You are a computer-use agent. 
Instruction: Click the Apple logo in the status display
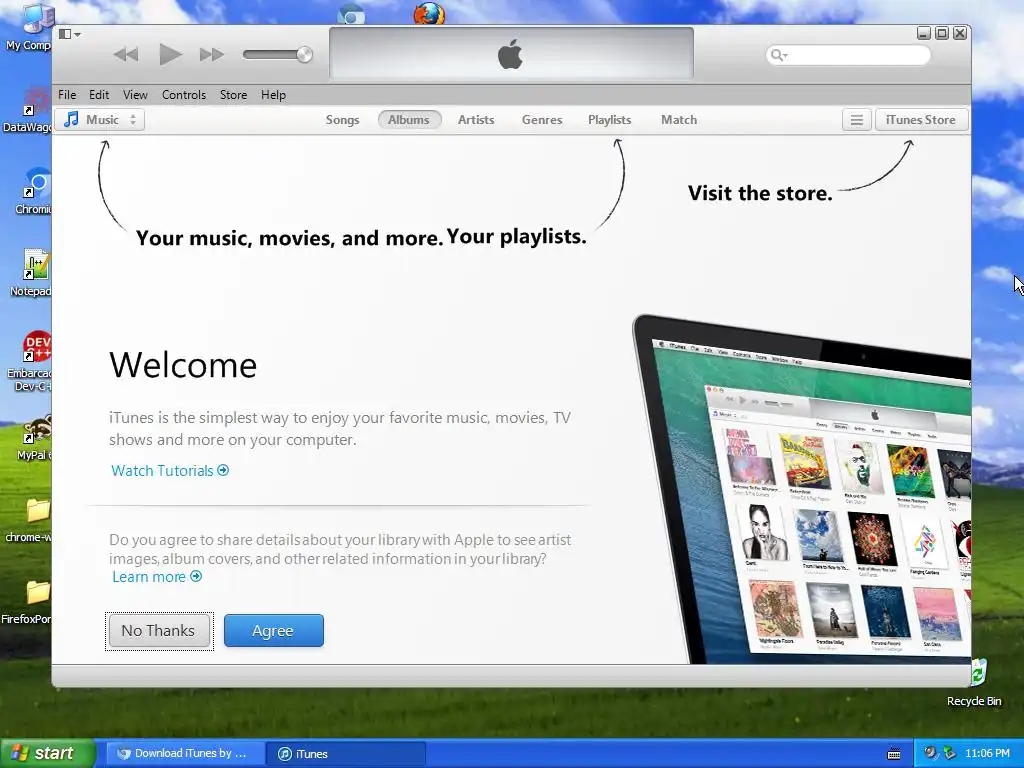pyautogui.click(x=510, y=54)
